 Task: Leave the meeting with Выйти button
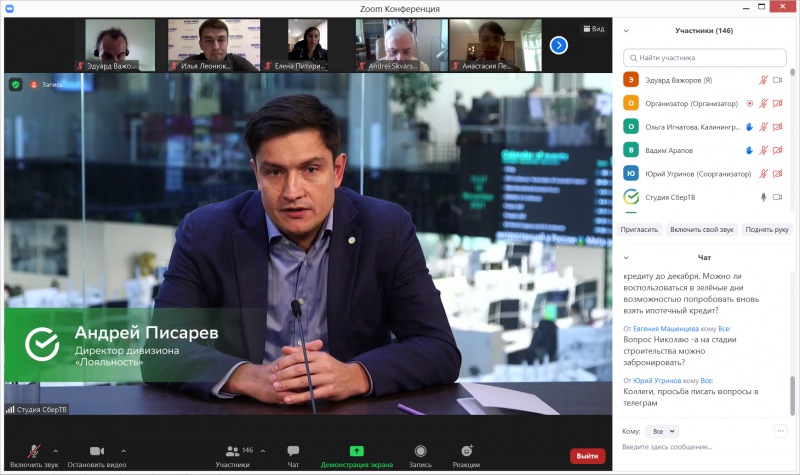(x=587, y=456)
